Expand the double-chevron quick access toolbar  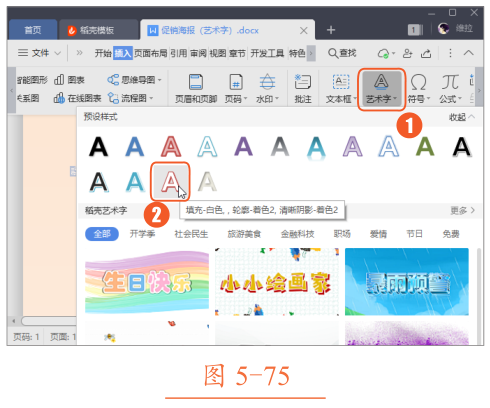click(x=79, y=53)
